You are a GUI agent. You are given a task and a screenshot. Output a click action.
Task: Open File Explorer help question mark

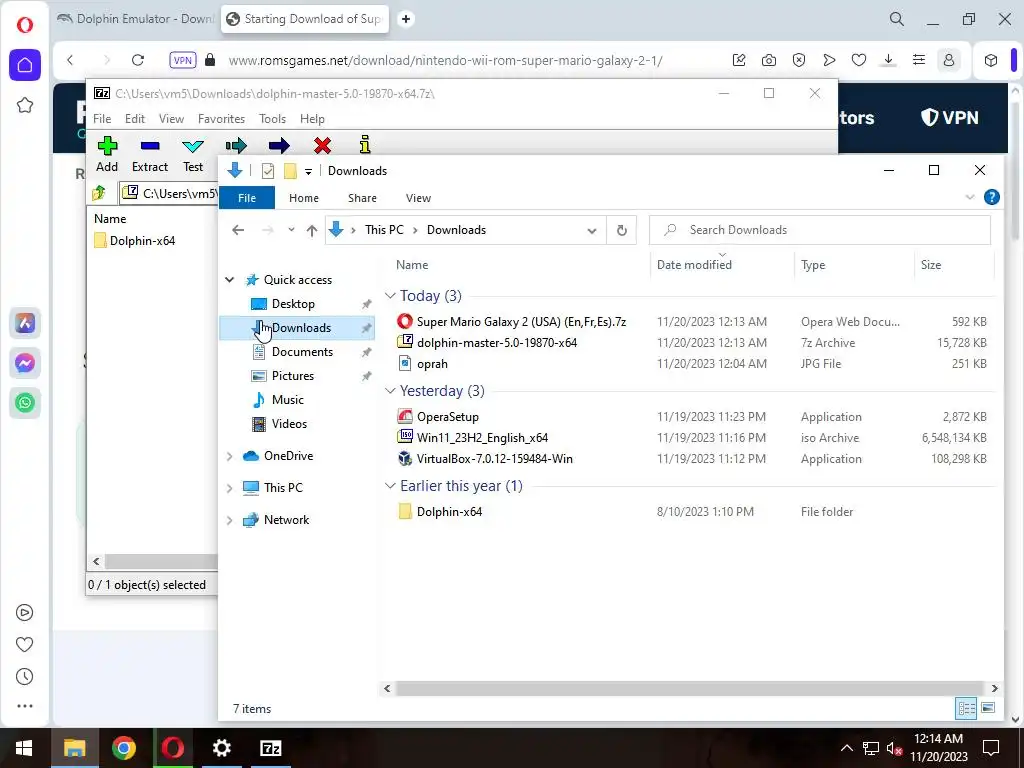pyautogui.click(x=991, y=197)
